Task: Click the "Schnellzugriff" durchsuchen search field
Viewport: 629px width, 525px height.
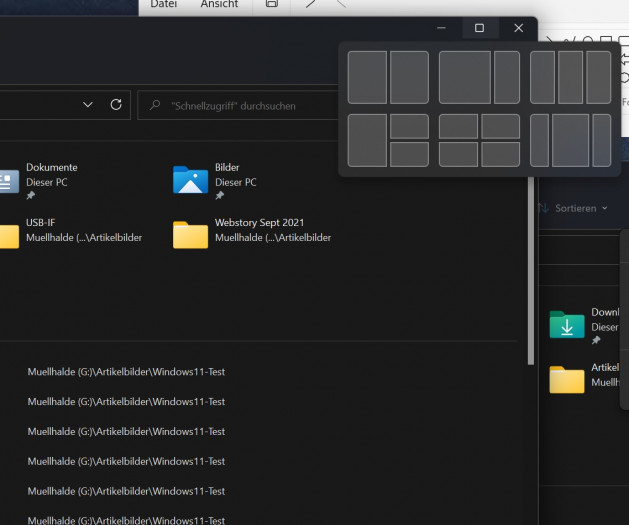Action: click(x=239, y=105)
